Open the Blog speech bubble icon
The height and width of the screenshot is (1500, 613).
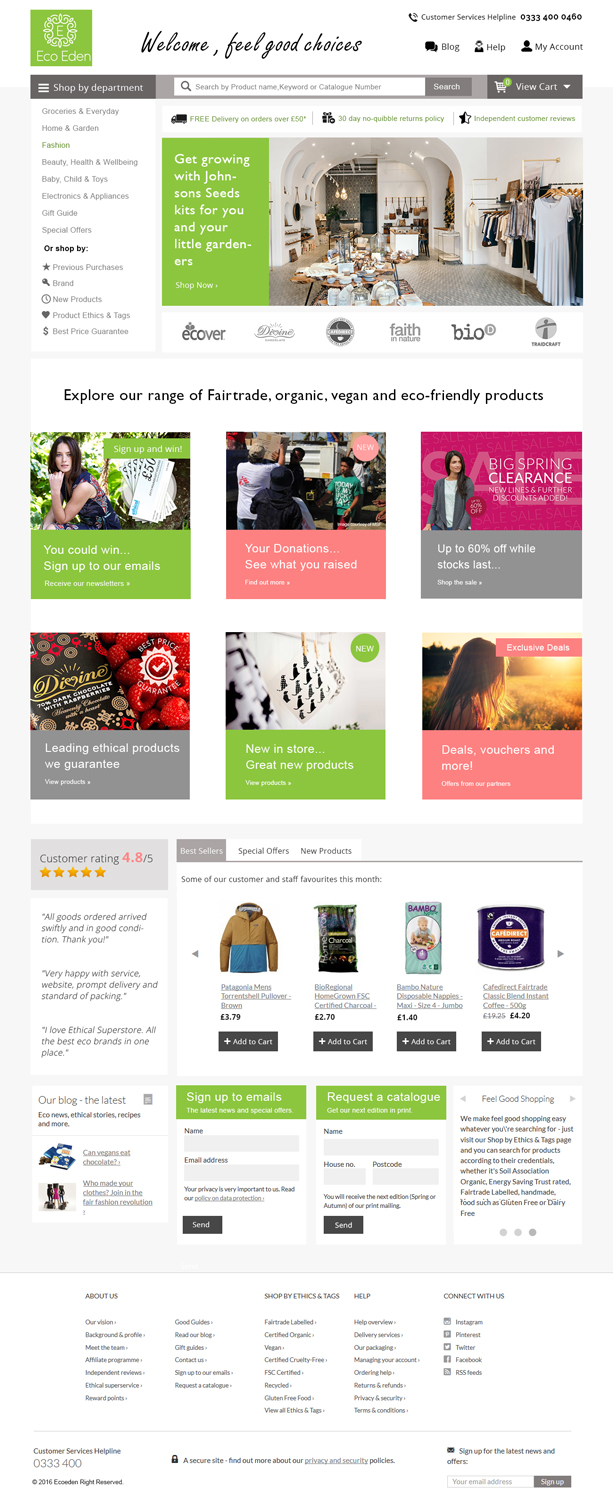tap(431, 46)
